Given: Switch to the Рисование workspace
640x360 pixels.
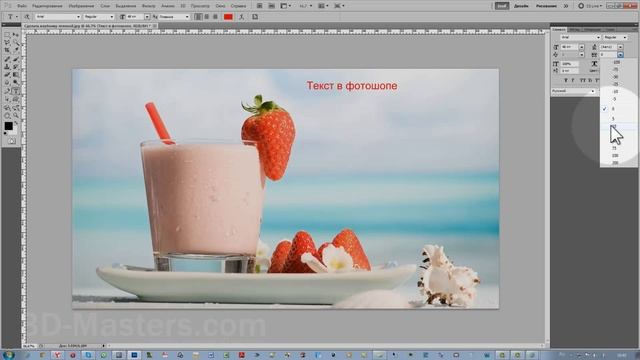Looking at the screenshot, I should 546,6.
